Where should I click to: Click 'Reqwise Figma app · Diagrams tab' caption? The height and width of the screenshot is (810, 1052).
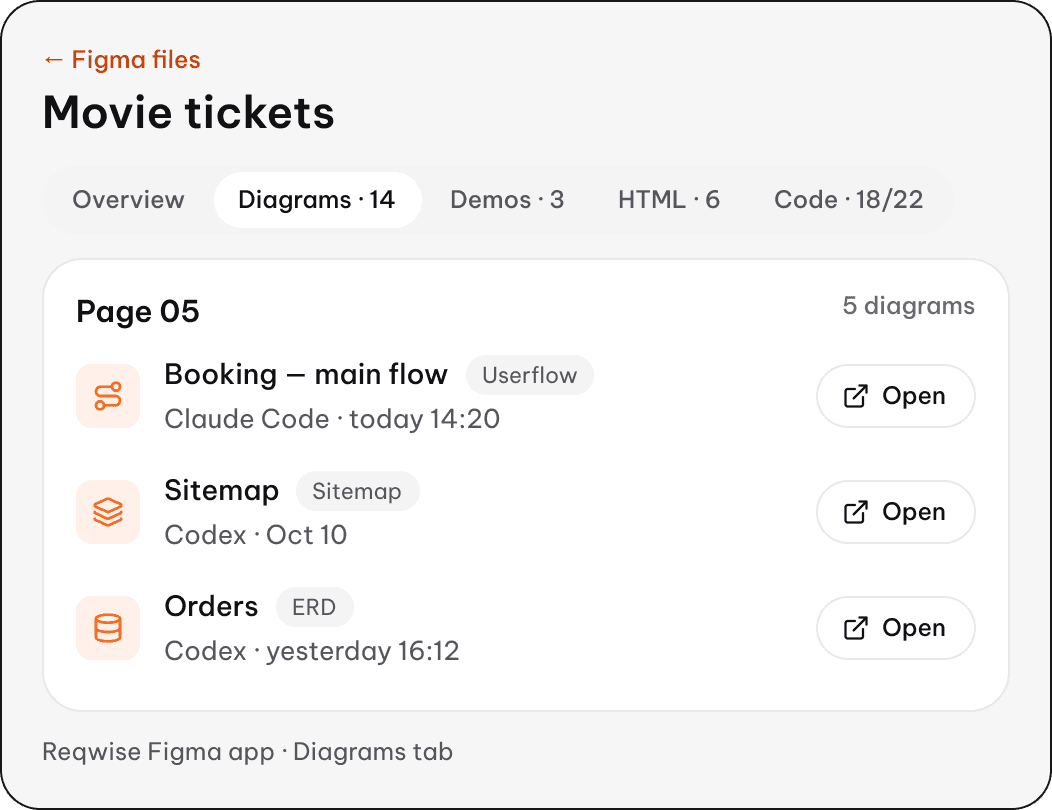248,752
